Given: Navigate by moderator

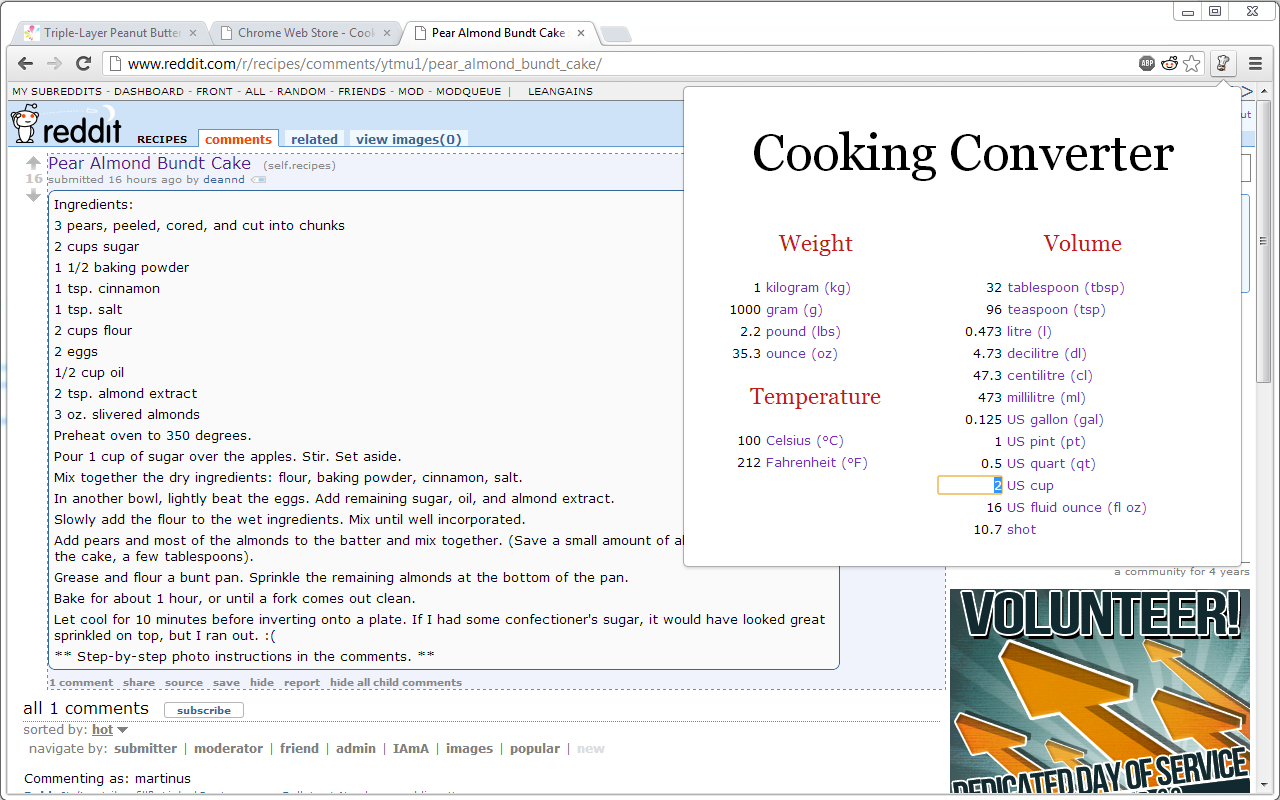Looking at the screenshot, I should tap(228, 748).
